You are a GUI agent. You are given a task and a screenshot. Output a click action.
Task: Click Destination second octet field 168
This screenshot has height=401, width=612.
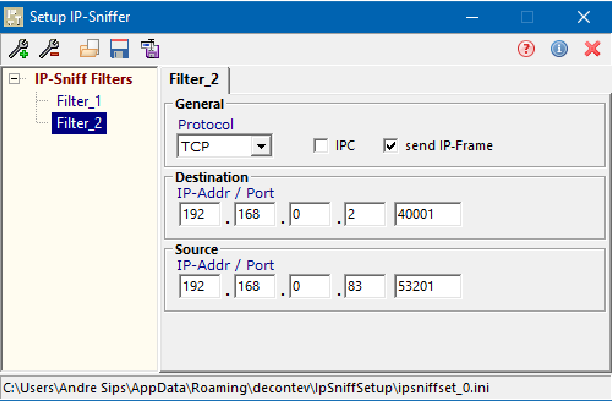254,214
